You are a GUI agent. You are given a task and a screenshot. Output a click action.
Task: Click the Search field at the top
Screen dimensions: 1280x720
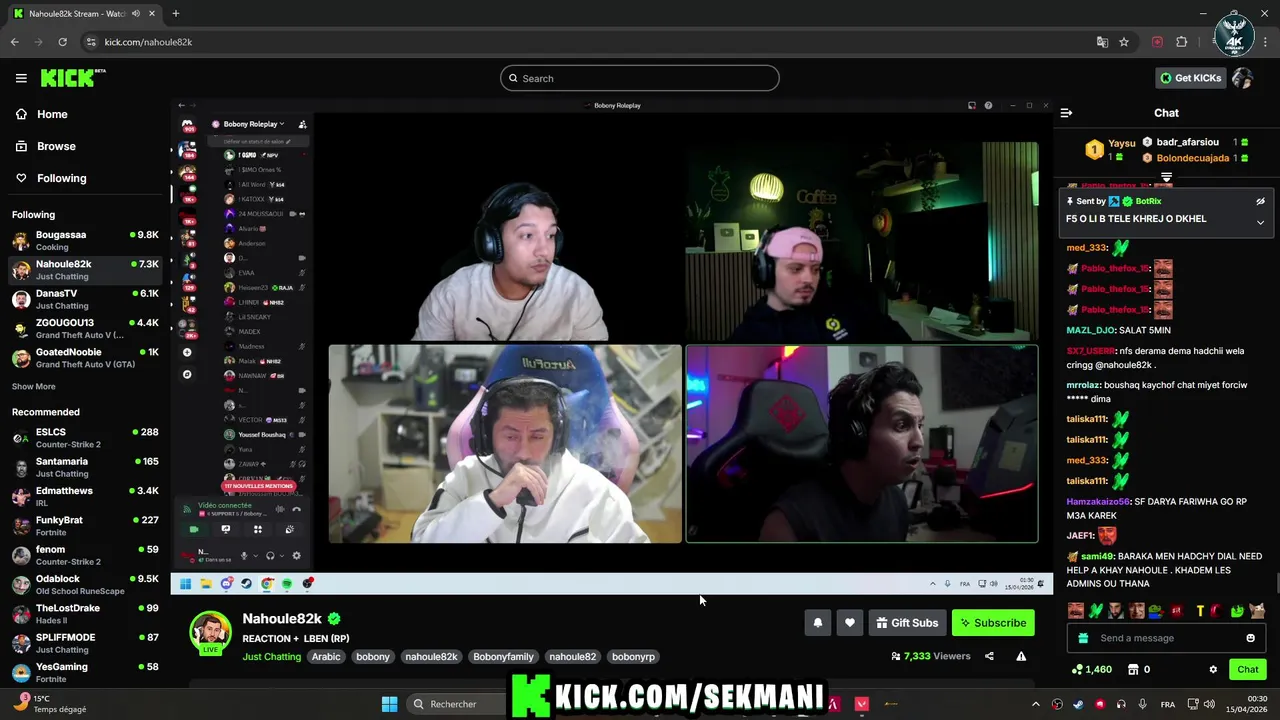tap(640, 78)
